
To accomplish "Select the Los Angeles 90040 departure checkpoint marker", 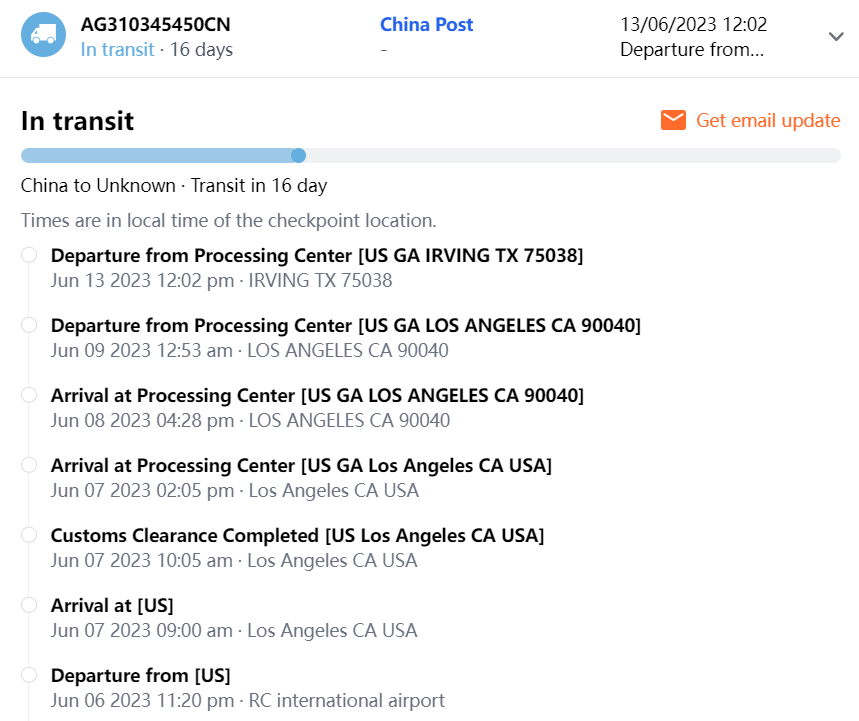I will 29,325.
